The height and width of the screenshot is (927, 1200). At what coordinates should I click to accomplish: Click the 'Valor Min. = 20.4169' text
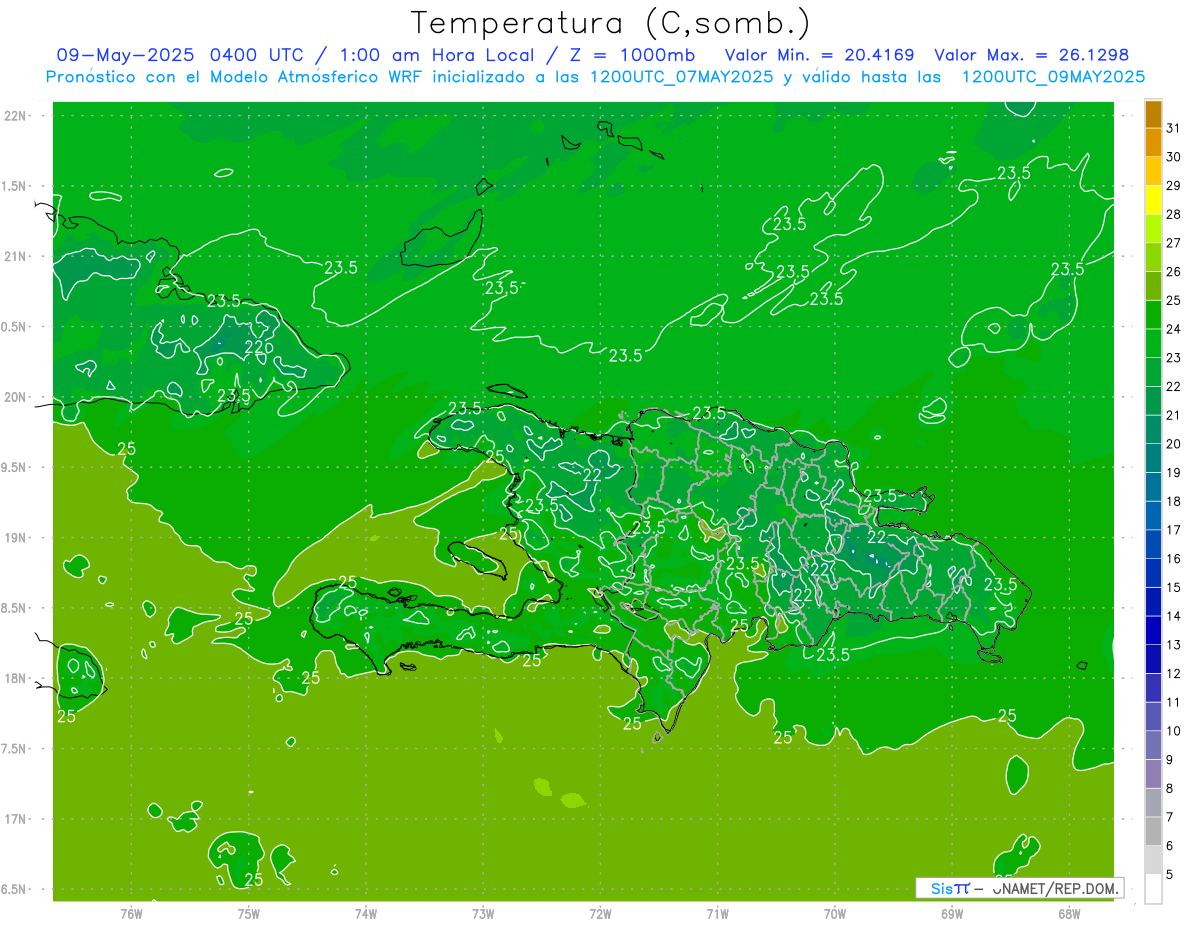tap(820, 55)
